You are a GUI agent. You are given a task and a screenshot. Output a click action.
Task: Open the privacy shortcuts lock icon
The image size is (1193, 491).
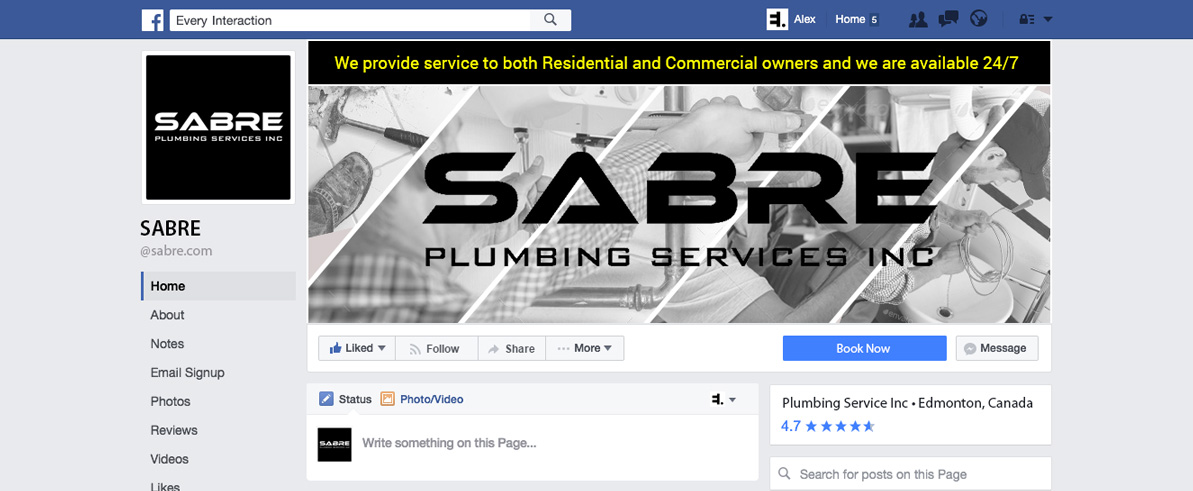click(1027, 20)
